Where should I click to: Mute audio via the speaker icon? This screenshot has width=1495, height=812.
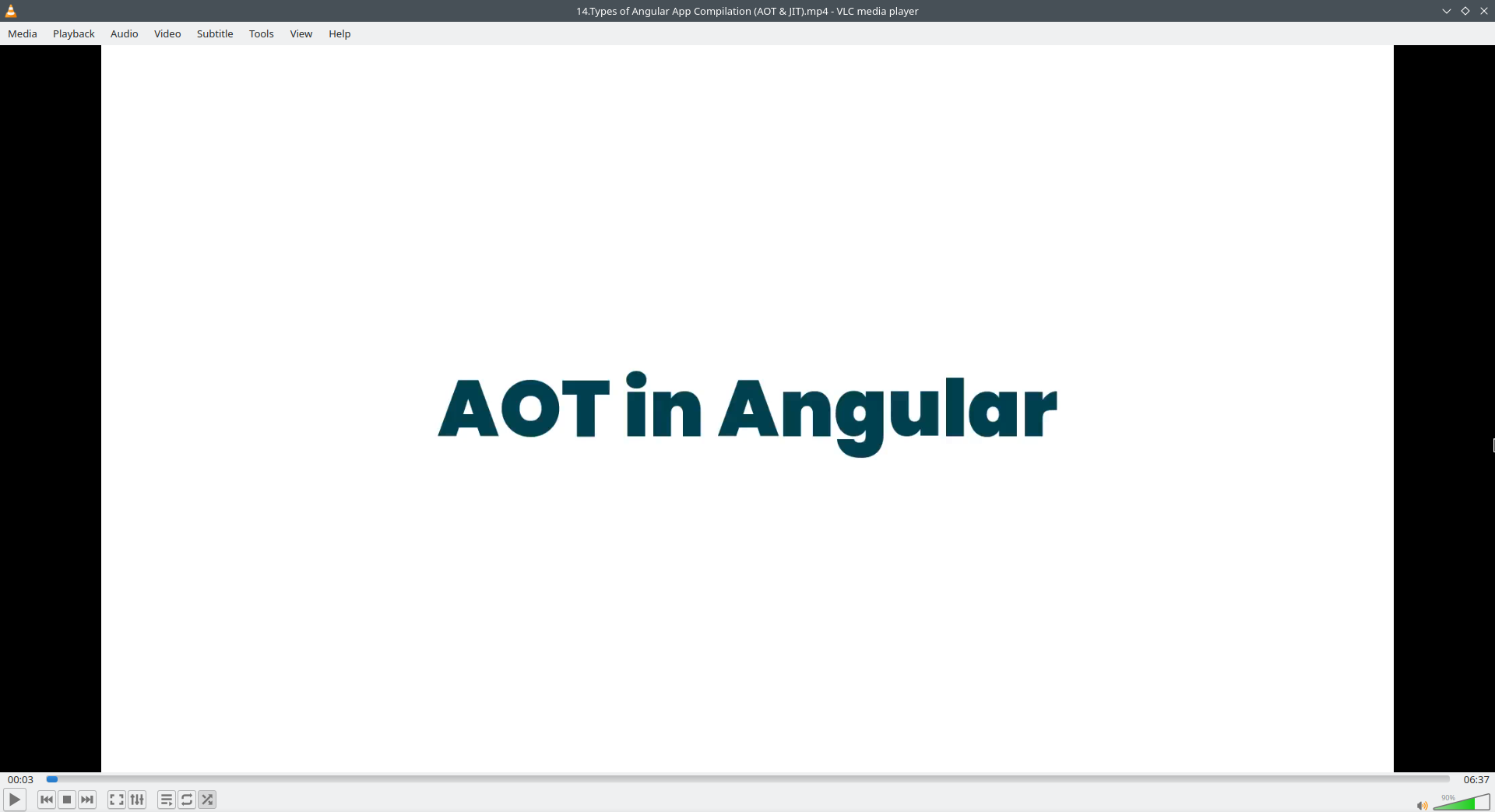pos(1422,805)
